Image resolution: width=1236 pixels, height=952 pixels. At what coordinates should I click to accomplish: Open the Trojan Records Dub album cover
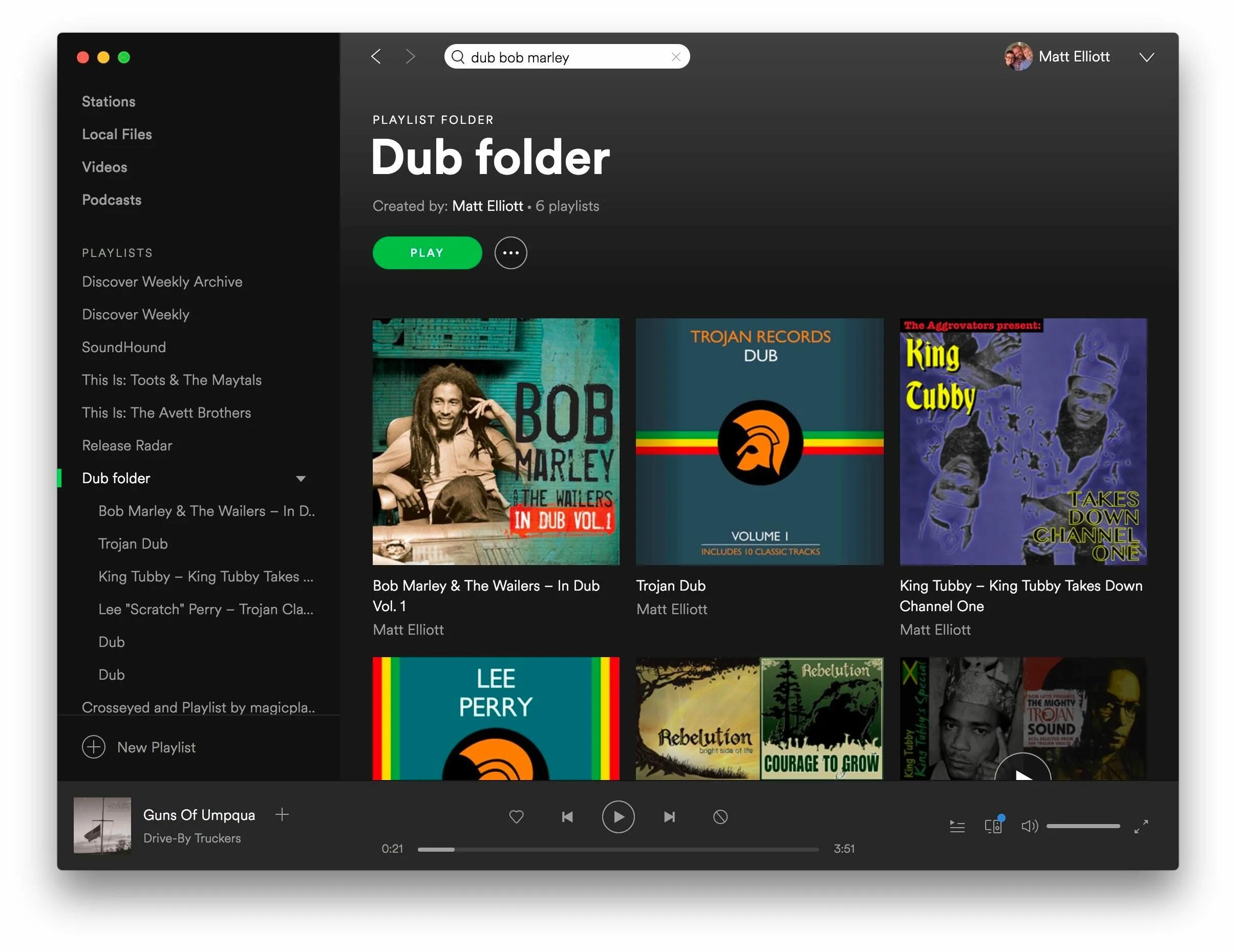pyautogui.click(x=759, y=441)
